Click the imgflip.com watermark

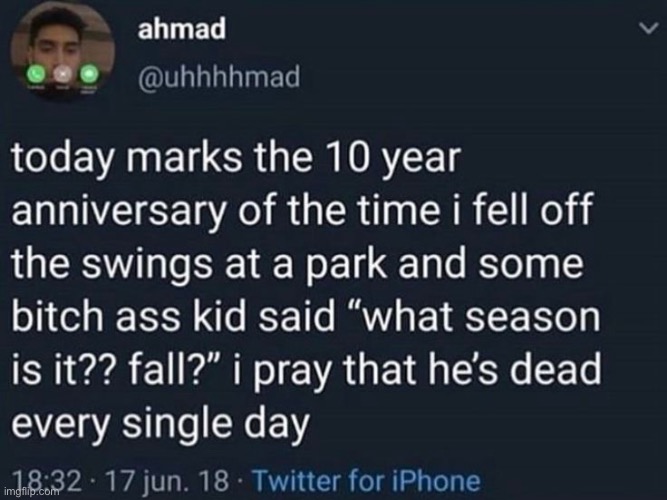27,491
